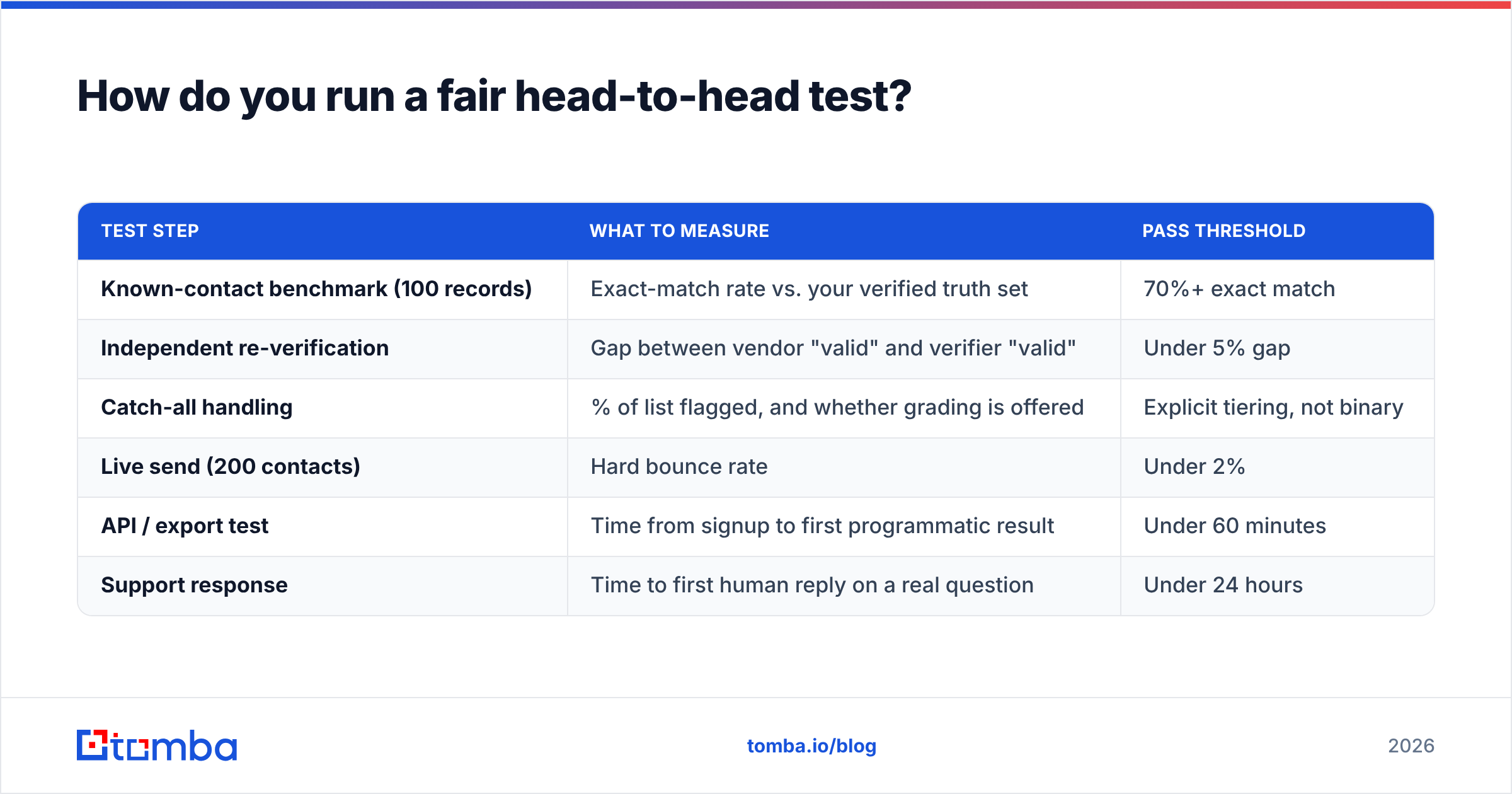Click 'Exact-match rate vs. your verified truth set'
Screen dimensions: 1512x794
coord(809,289)
